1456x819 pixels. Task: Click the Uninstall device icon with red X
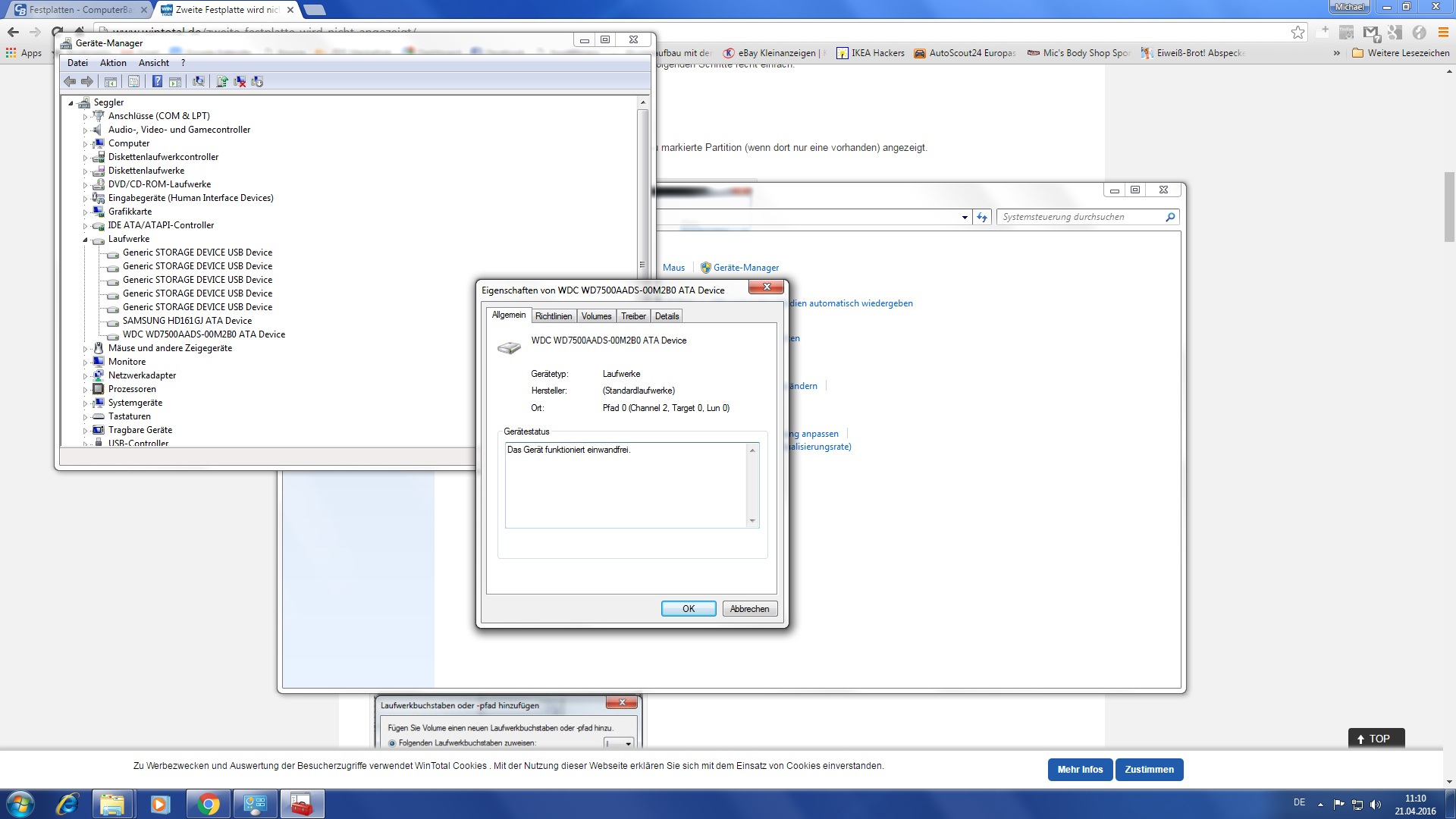[240, 81]
